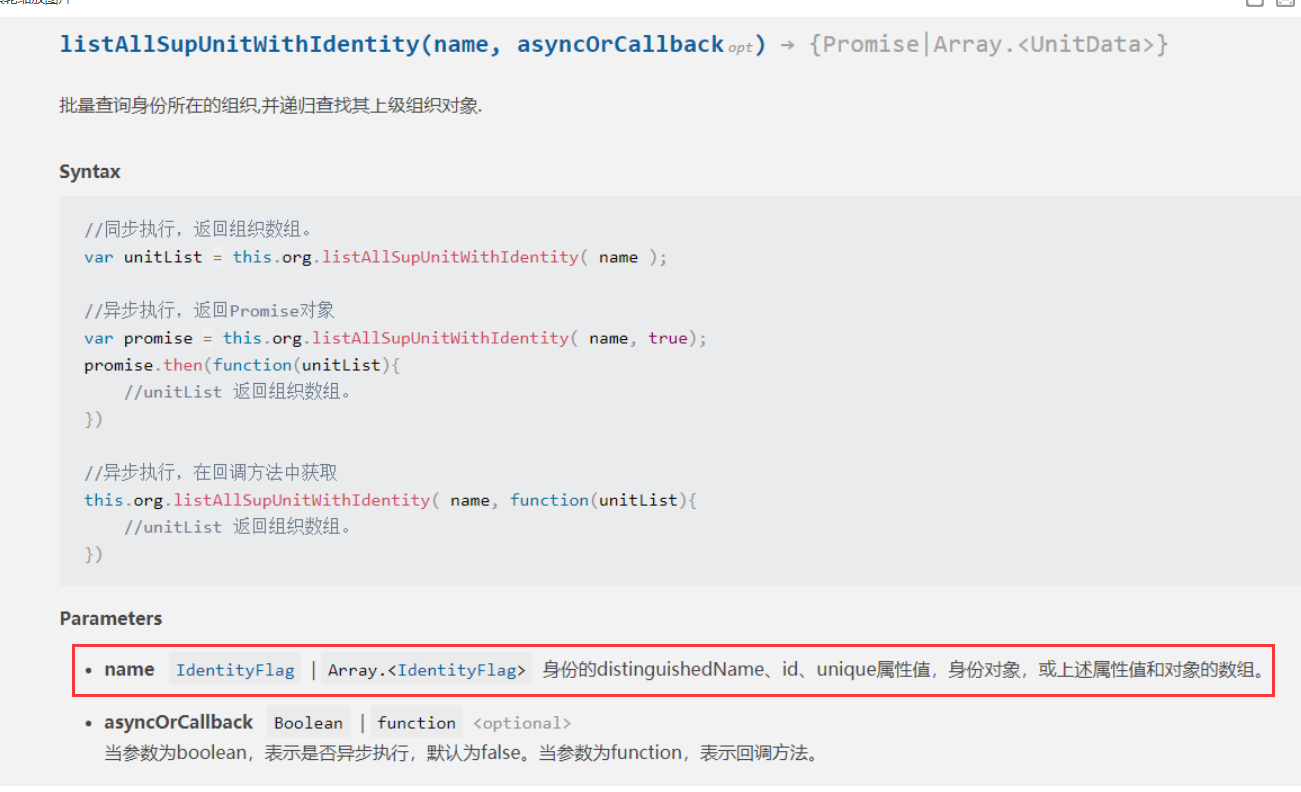This screenshot has width=1301, height=792.
Task: Click the description starting 当参数为boolean
Action: coord(461,753)
